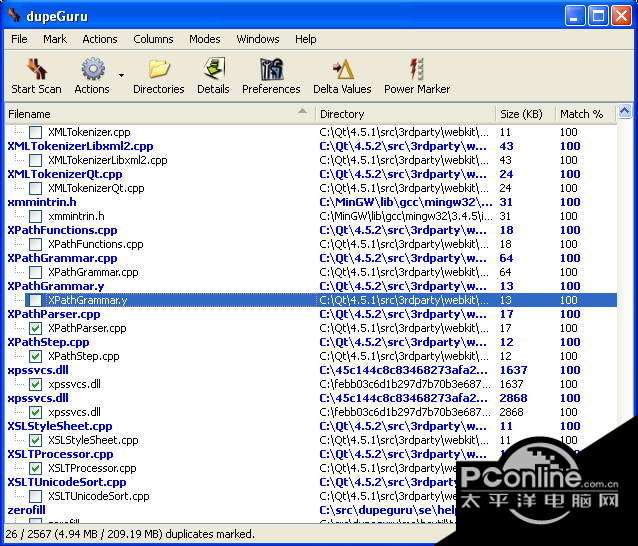
Task: Mark the XSLTUnicodeSort.cpp duplicate checkbox
Action: 36,496
